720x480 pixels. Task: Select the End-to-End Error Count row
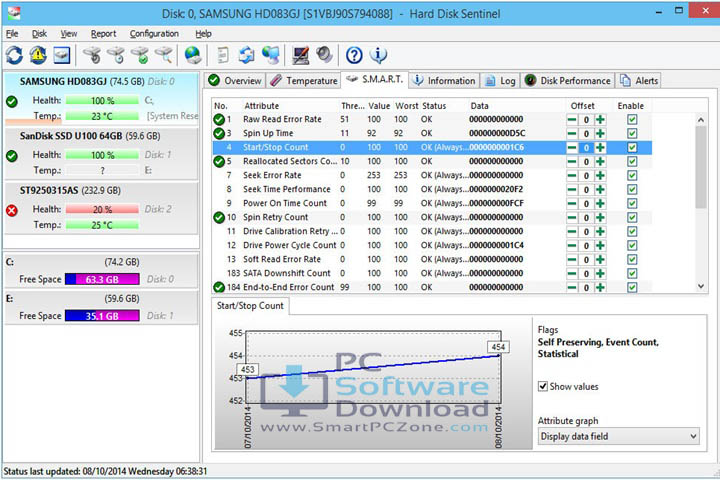(432, 287)
